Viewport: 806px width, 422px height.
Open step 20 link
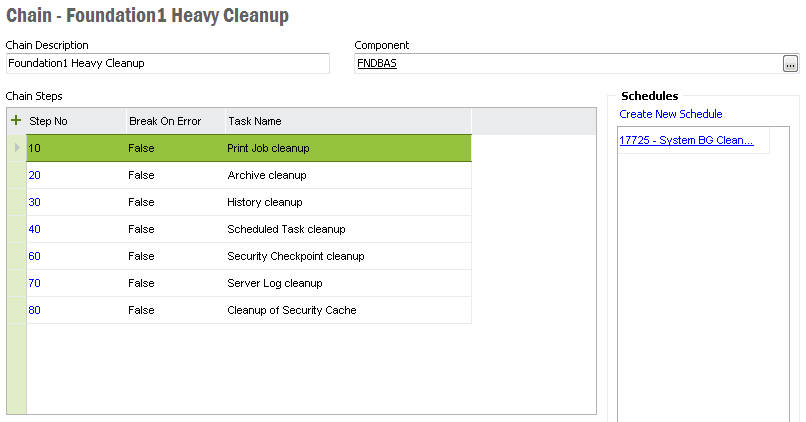(x=35, y=175)
